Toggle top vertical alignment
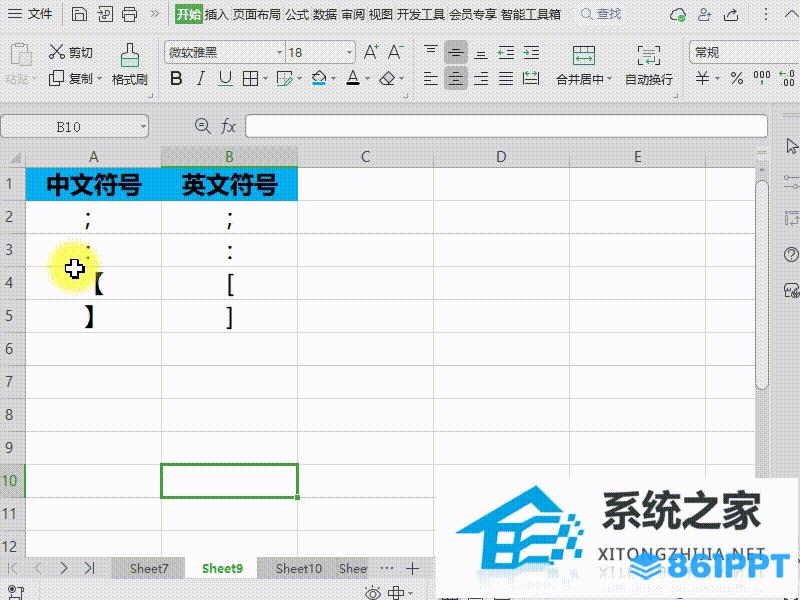 [x=431, y=52]
